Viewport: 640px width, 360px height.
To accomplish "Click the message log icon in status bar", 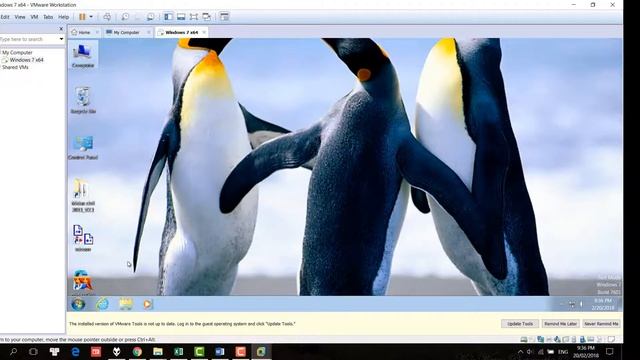I will [611, 339].
